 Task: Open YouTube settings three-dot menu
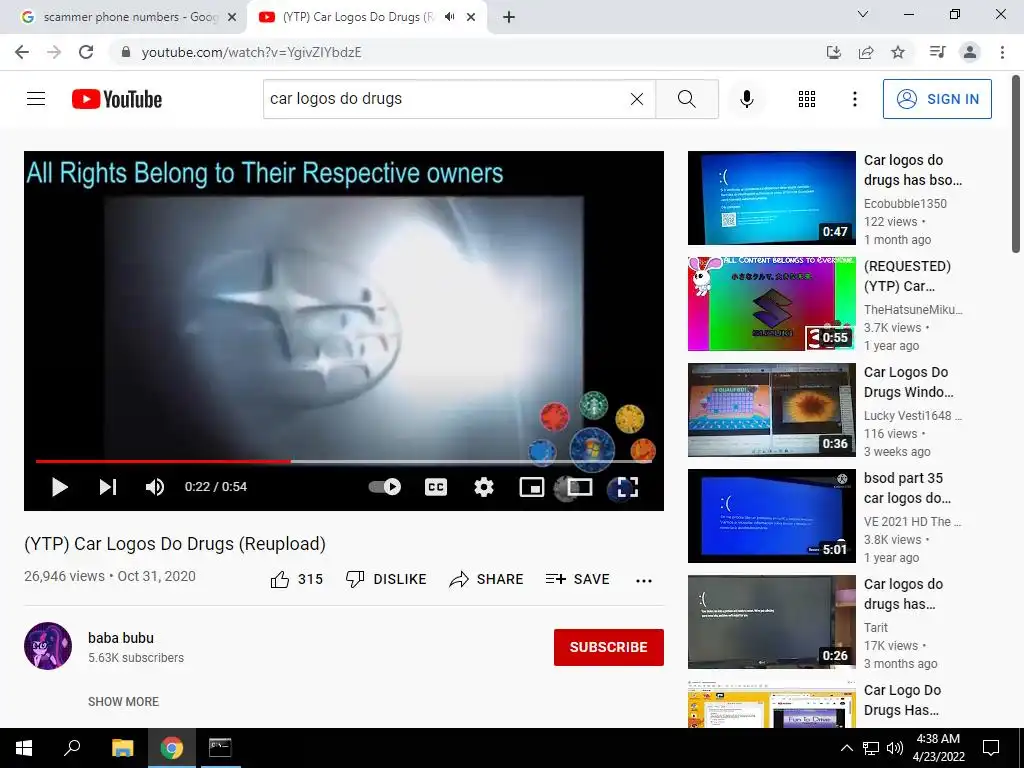click(x=854, y=99)
